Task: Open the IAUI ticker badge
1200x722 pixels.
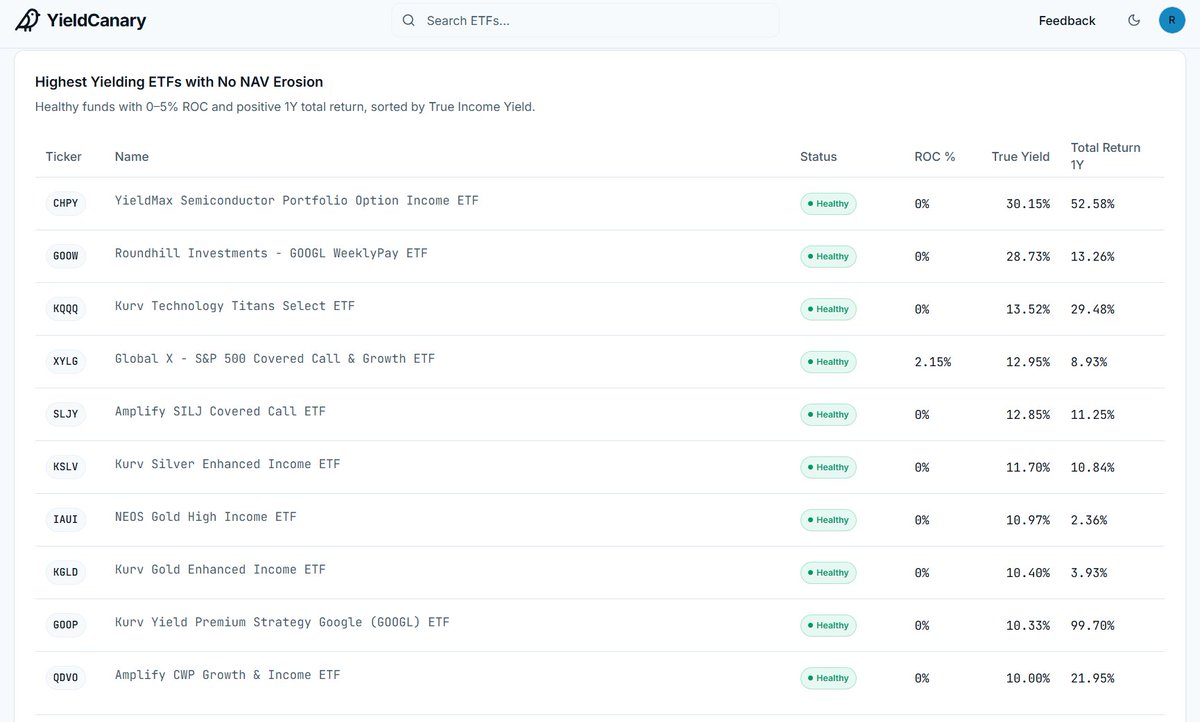Action: [65, 519]
